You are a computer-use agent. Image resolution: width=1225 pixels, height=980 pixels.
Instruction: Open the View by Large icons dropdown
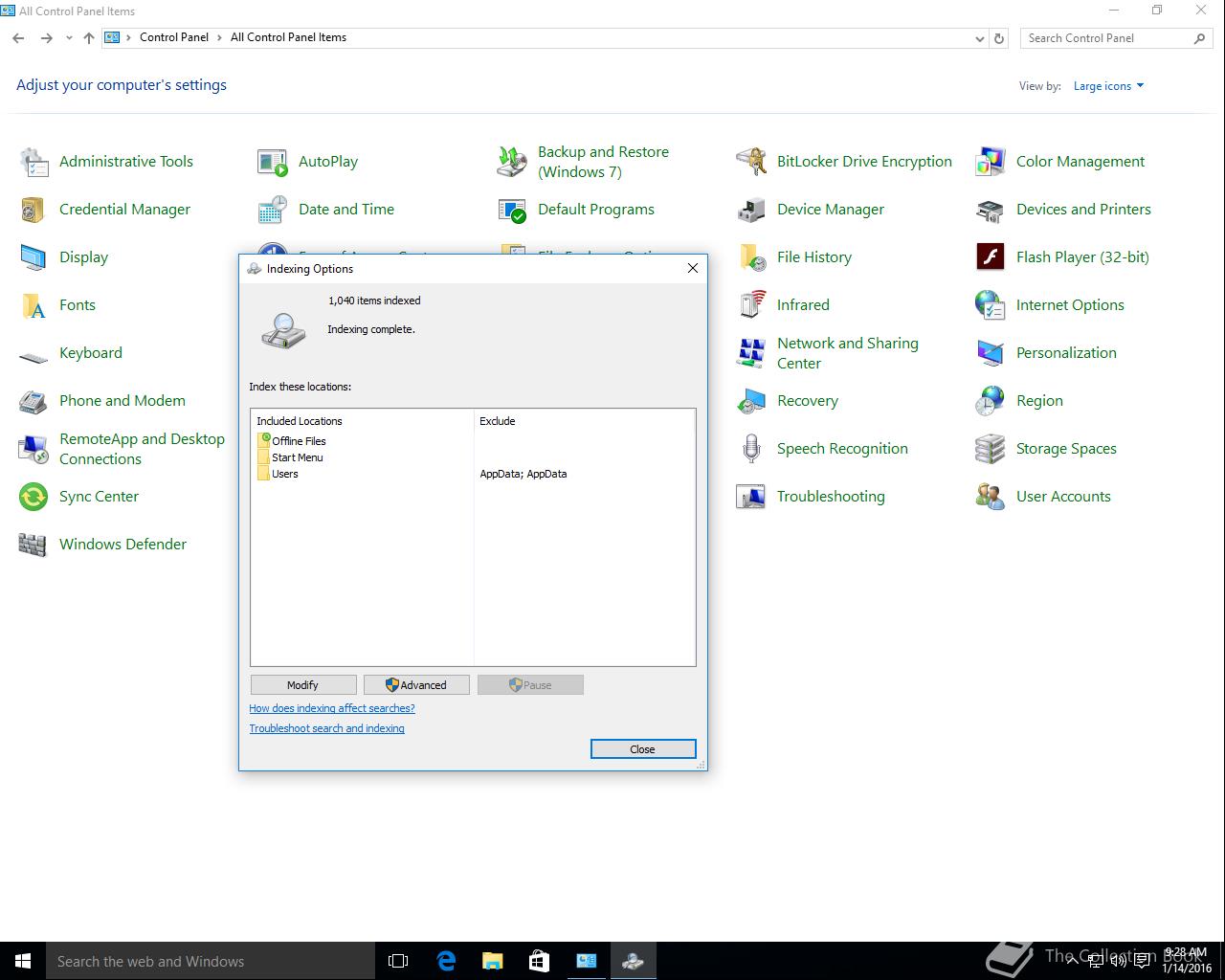(1108, 86)
